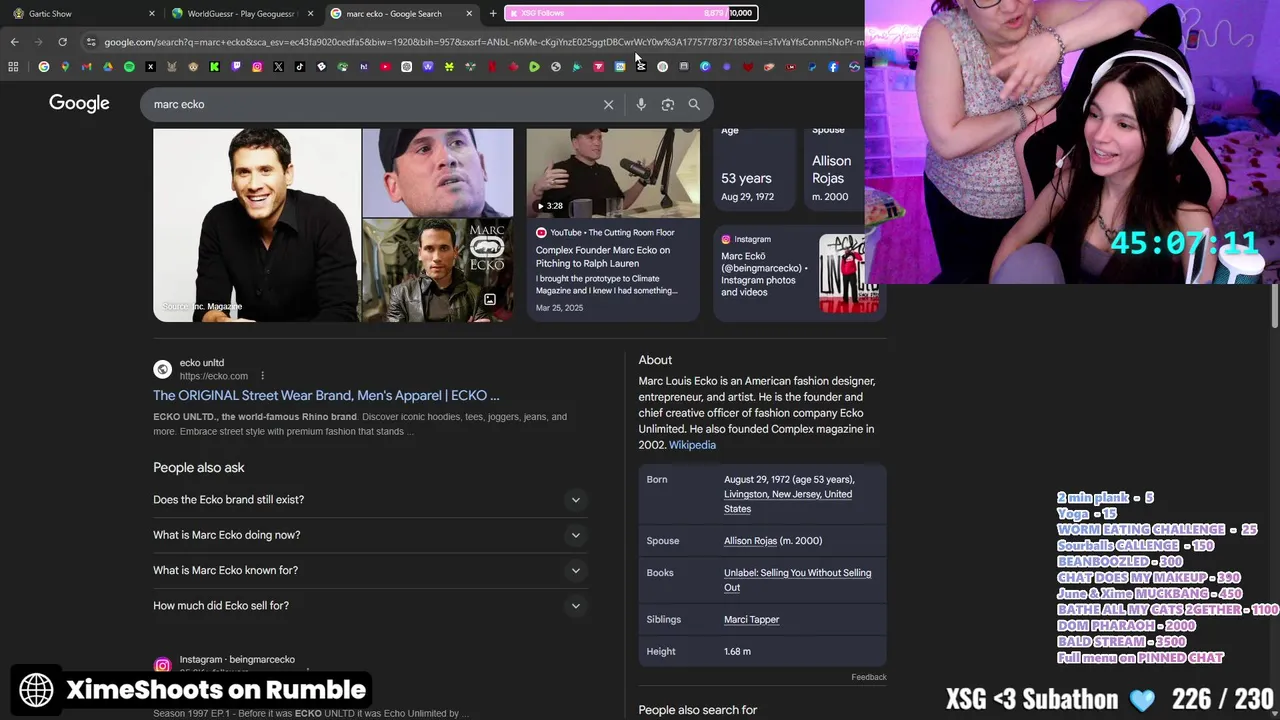Viewport: 1280px width, 720px height.
Task: Open Marc Ecko cap photo thumbnail
Action: point(438,172)
